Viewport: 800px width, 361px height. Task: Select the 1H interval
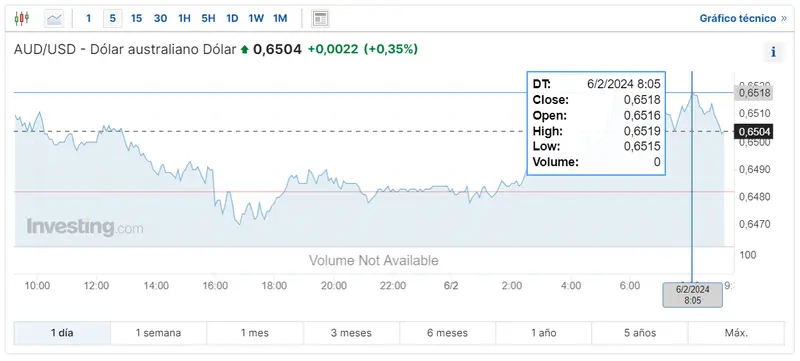184,19
